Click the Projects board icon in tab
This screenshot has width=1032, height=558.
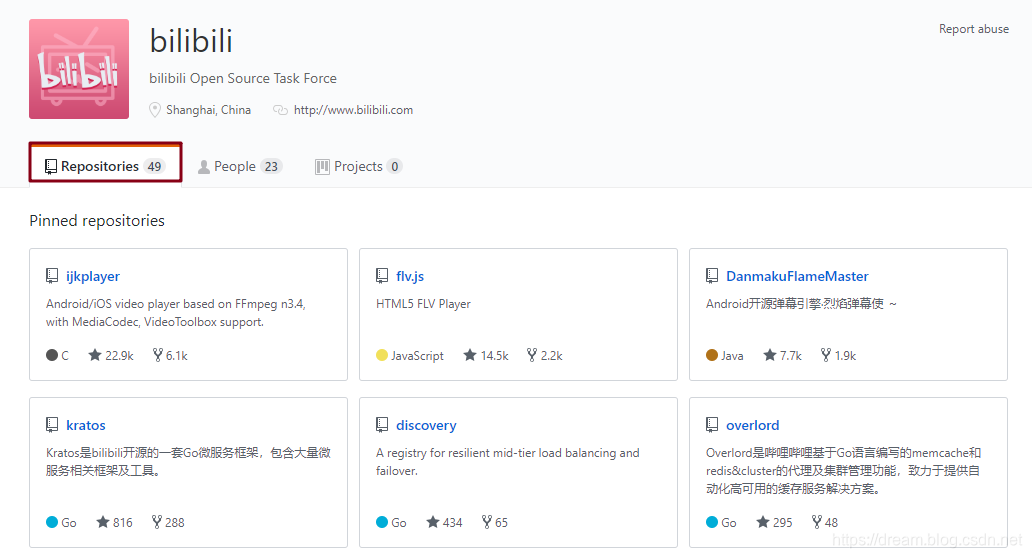click(x=322, y=167)
